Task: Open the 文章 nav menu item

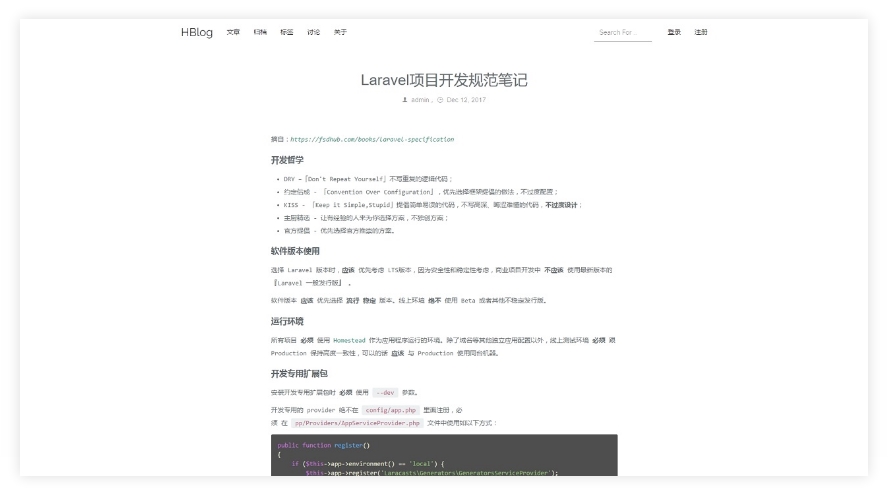Action: [233, 32]
